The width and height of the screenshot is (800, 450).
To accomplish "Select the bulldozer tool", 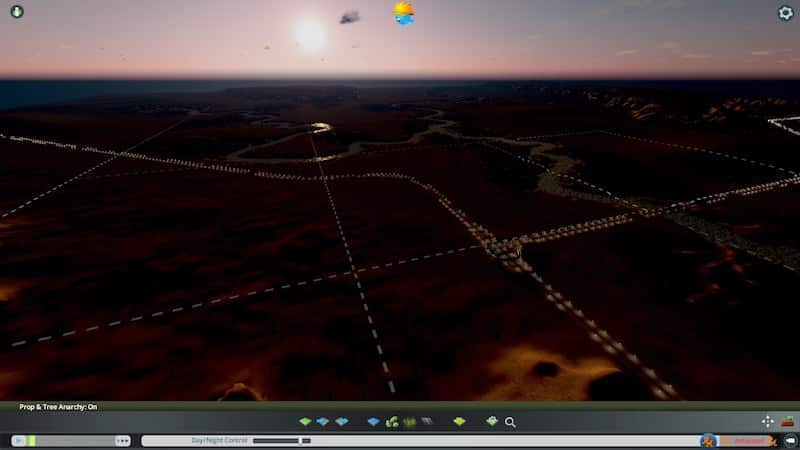I will [788, 421].
